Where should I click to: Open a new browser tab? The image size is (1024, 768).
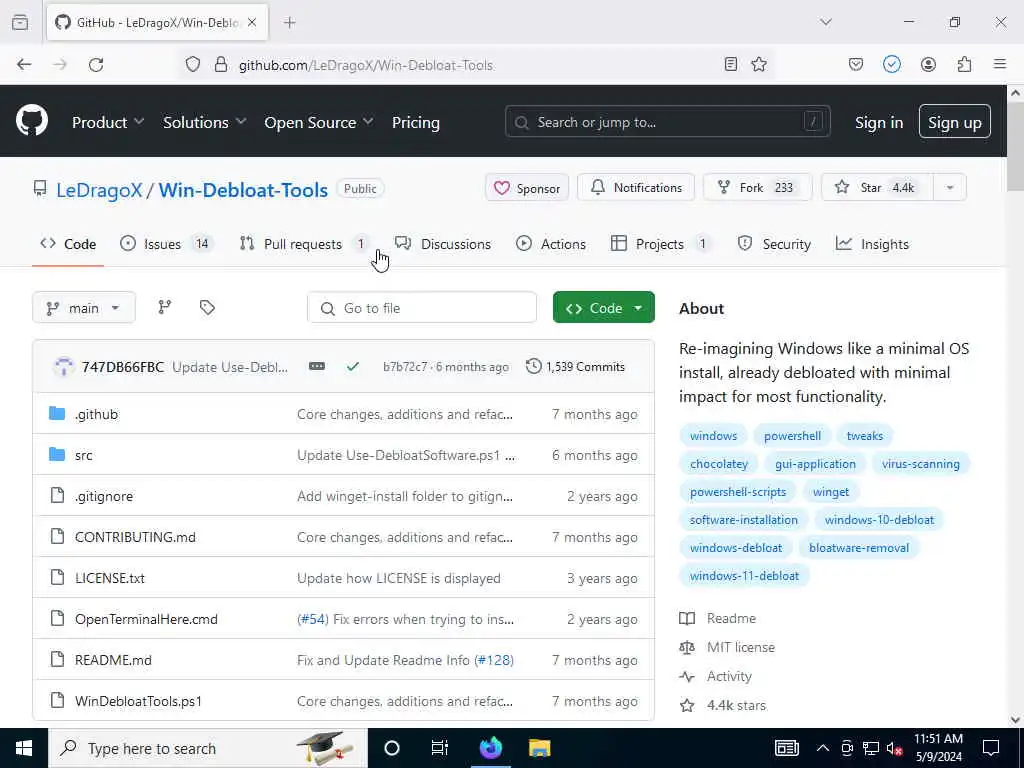290,22
